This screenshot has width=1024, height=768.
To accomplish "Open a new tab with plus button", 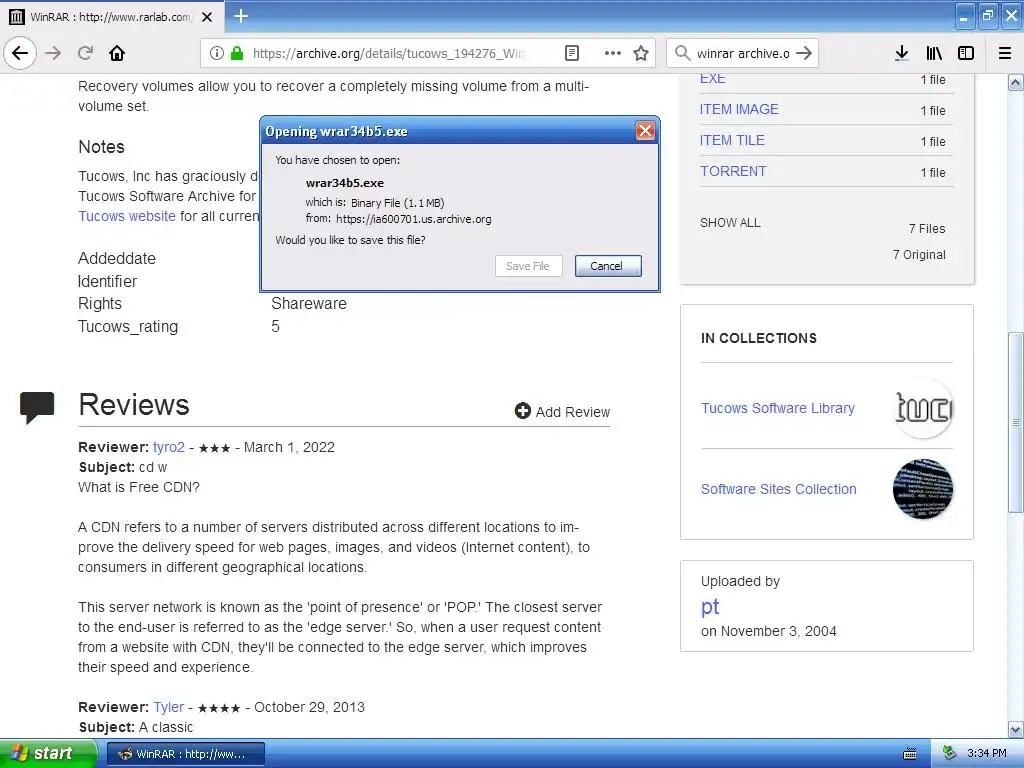I will [241, 16].
